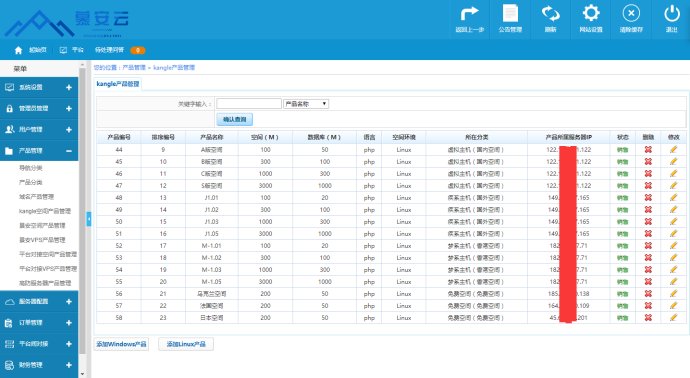Open the 产品名称 search-field dropdown
Screen dimensions: 690x378
tap(306, 104)
